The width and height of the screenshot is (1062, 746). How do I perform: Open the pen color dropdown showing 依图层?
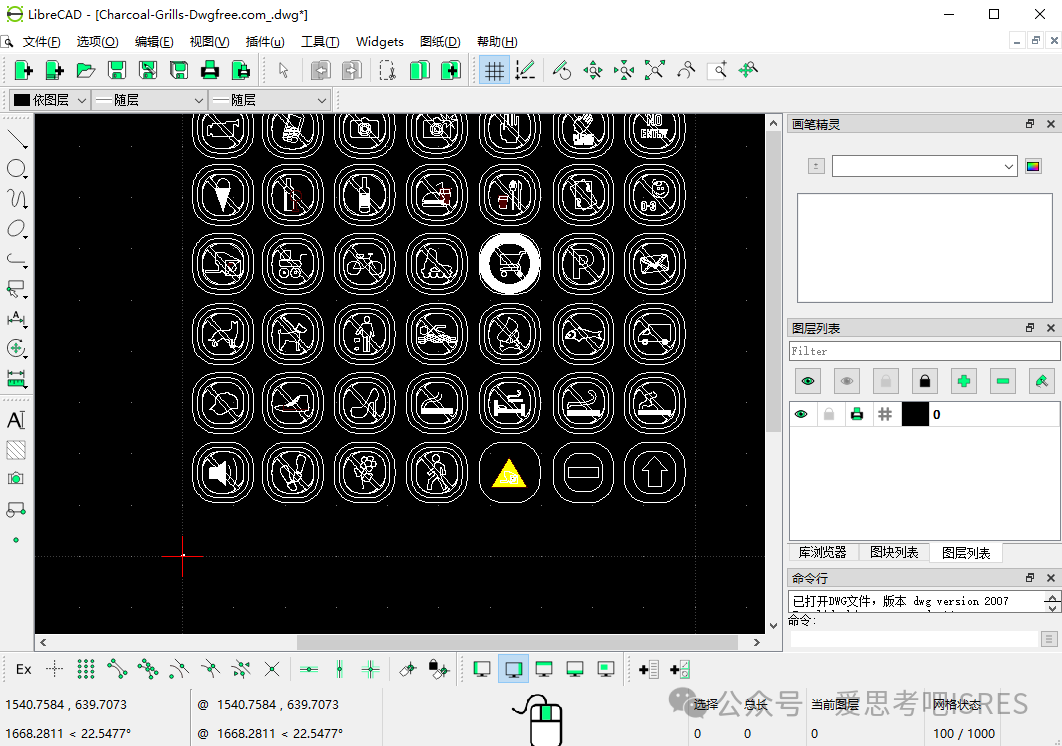coord(49,100)
